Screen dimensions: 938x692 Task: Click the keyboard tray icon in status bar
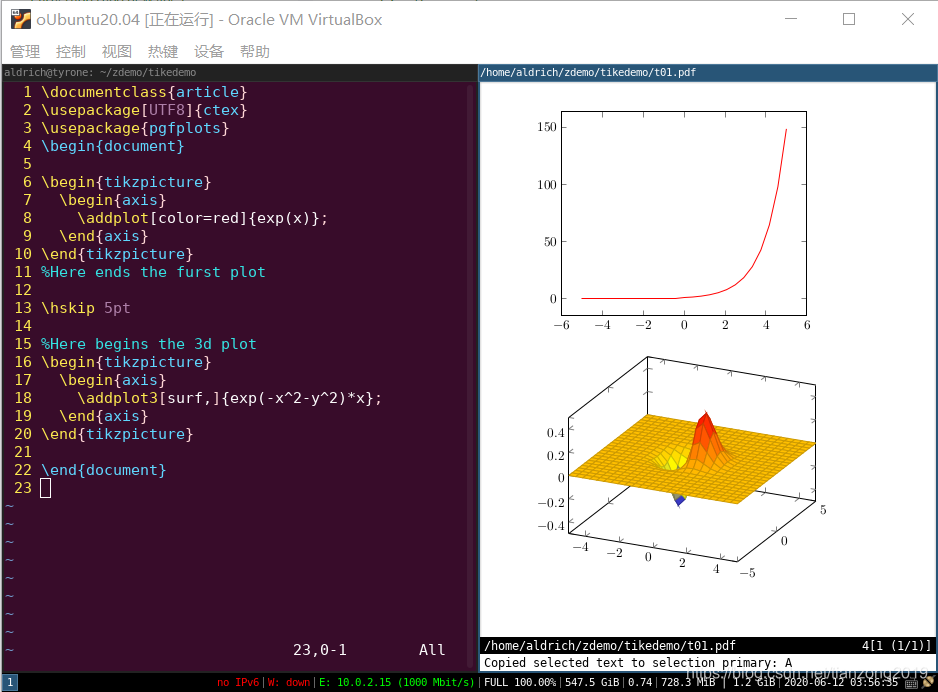point(912,683)
